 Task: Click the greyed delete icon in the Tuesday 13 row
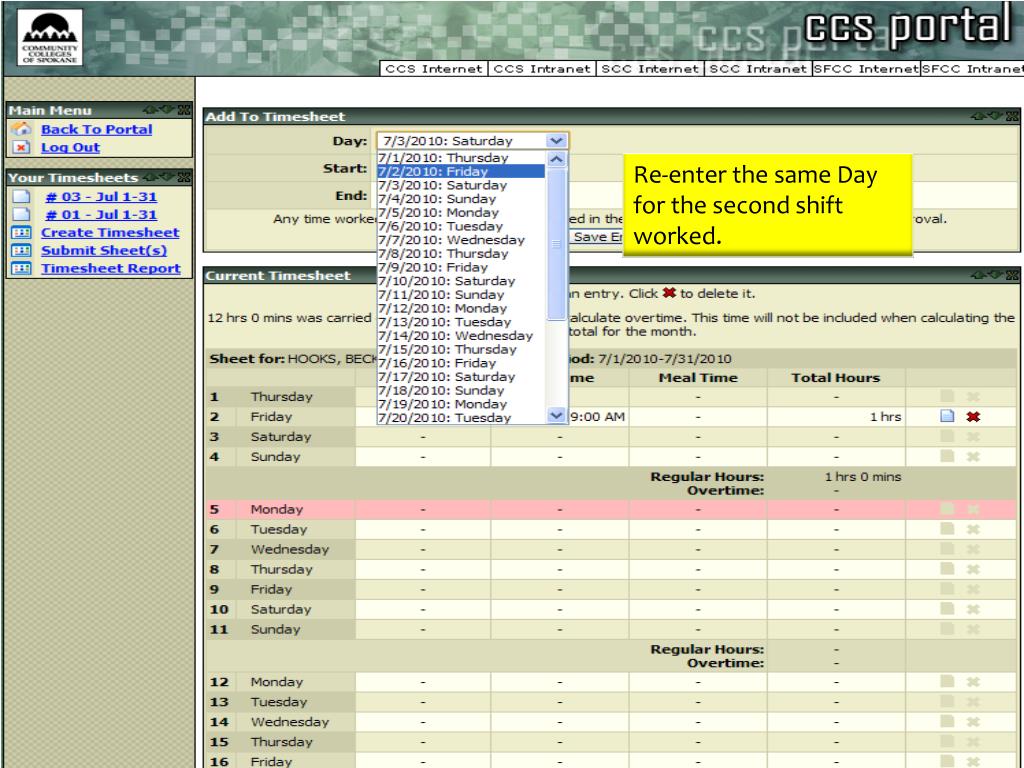(x=973, y=702)
